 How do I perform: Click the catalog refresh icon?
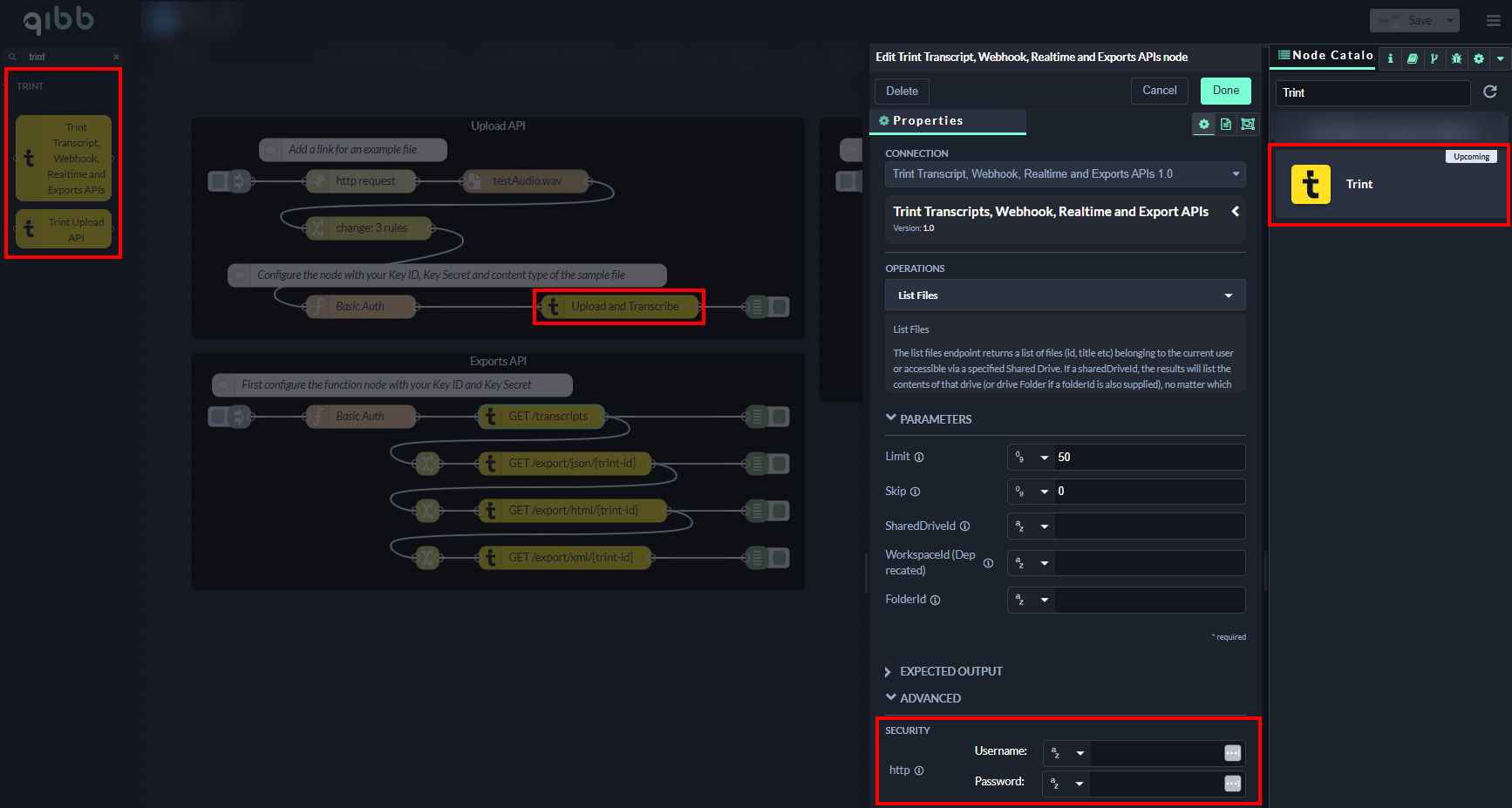pyautogui.click(x=1490, y=92)
